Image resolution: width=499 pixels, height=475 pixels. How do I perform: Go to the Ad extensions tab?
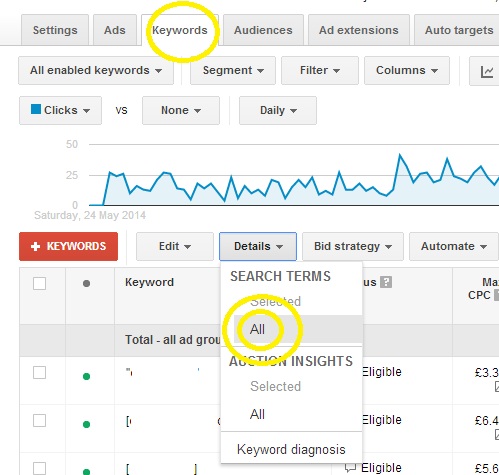pos(359,30)
